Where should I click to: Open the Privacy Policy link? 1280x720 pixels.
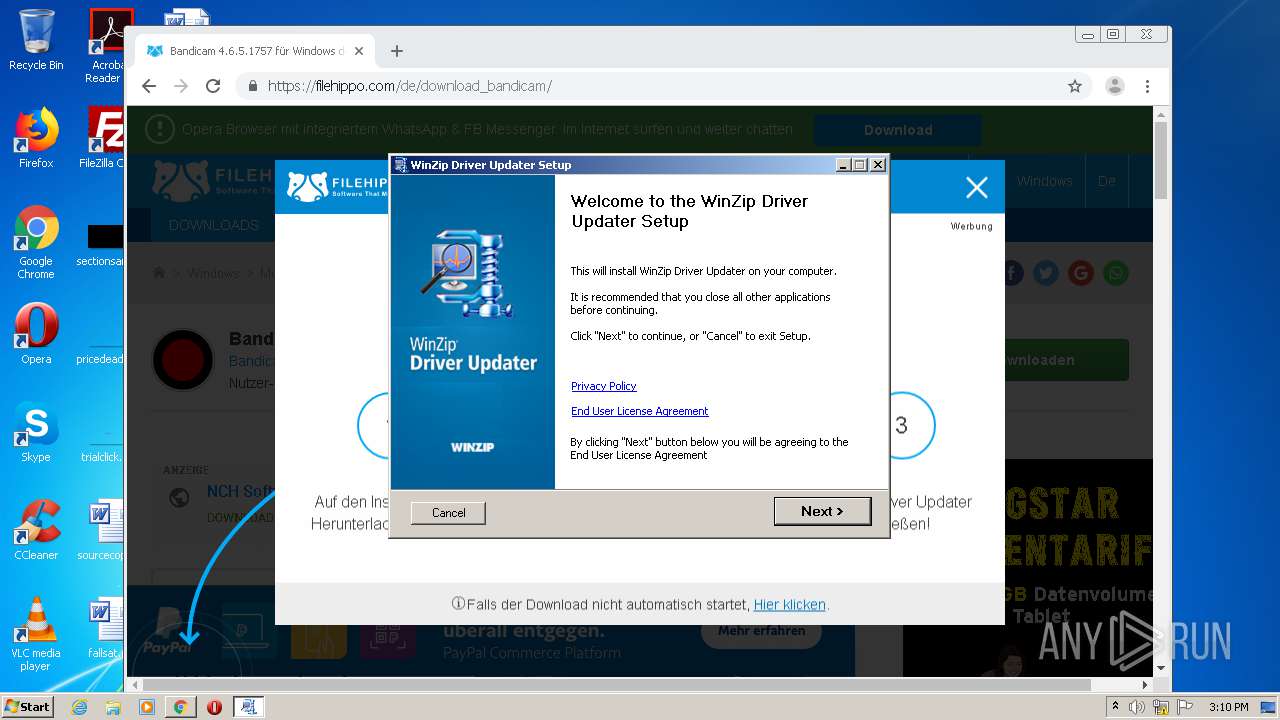pyautogui.click(x=603, y=386)
